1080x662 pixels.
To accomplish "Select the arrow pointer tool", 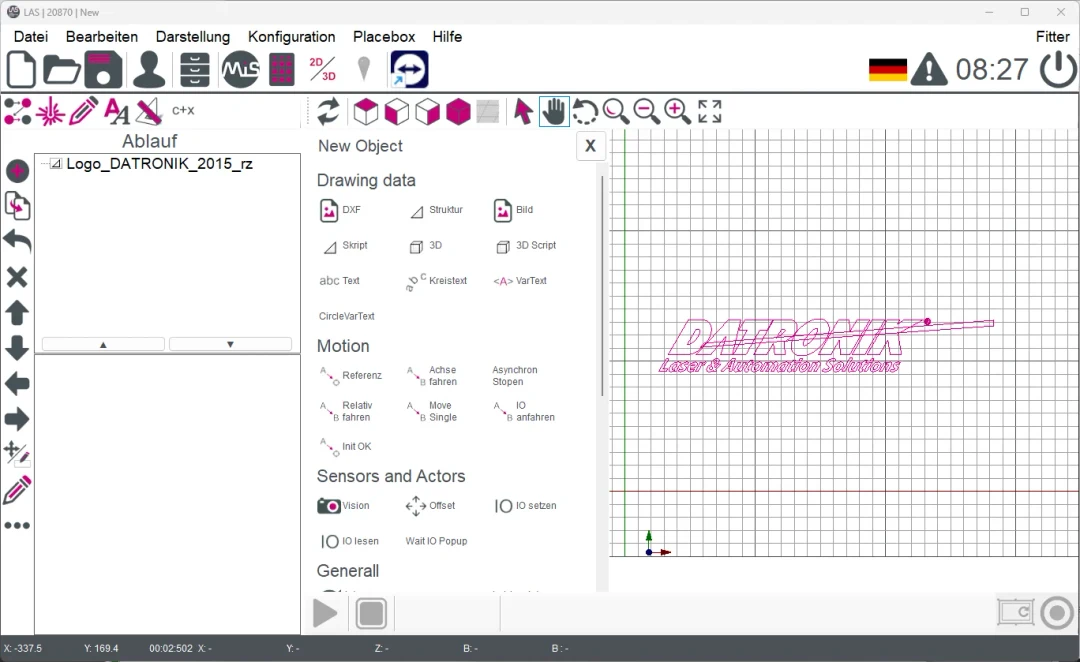I will pyautogui.click(x=523, y=111).
